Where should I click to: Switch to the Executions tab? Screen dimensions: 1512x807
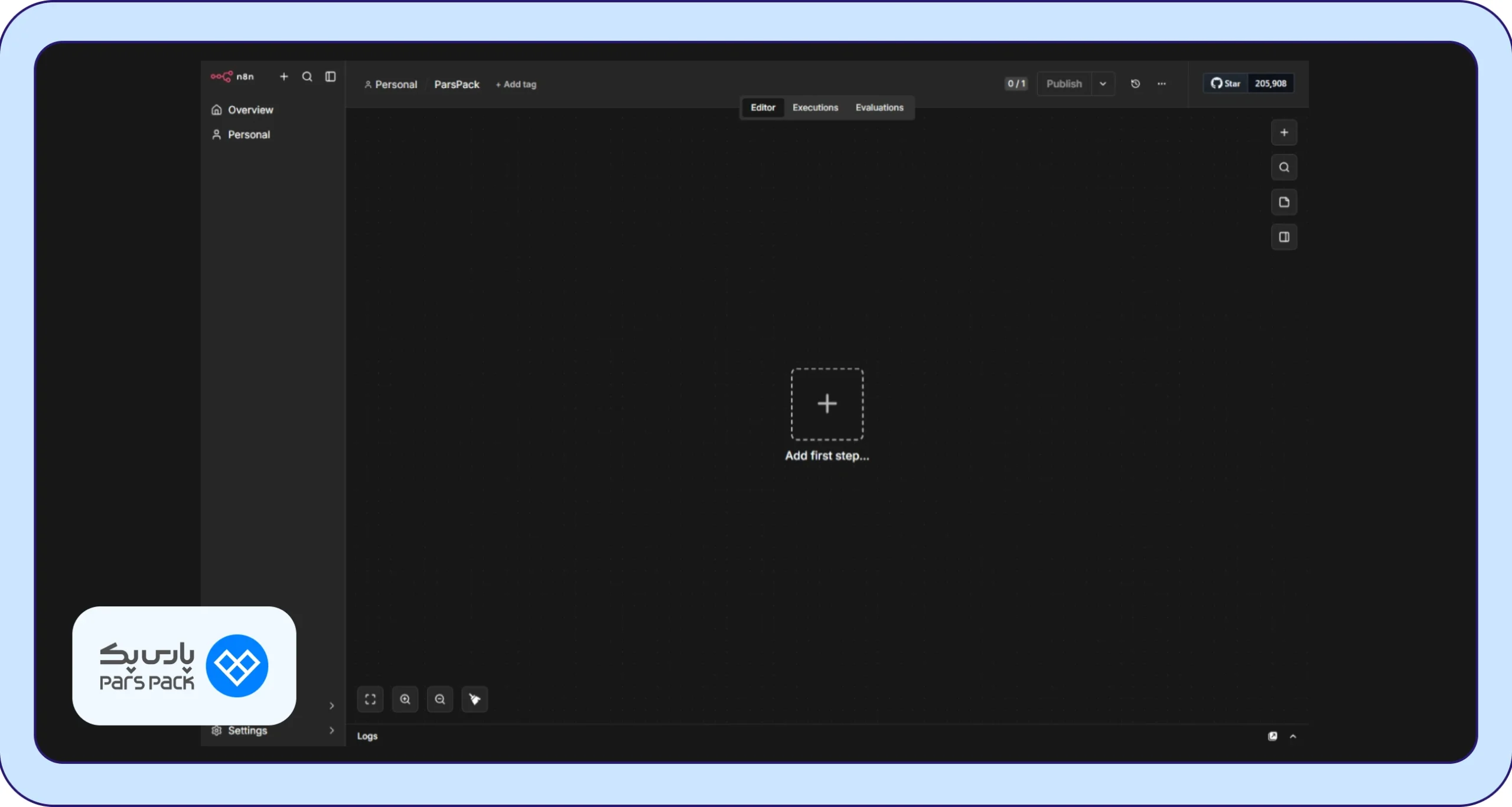815,107
